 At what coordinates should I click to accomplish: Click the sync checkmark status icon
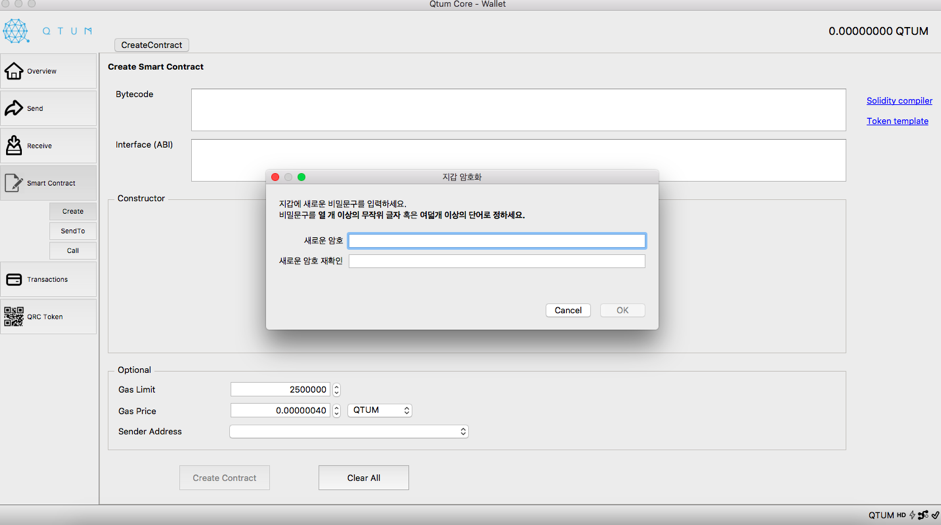click(x=935, y=515)
